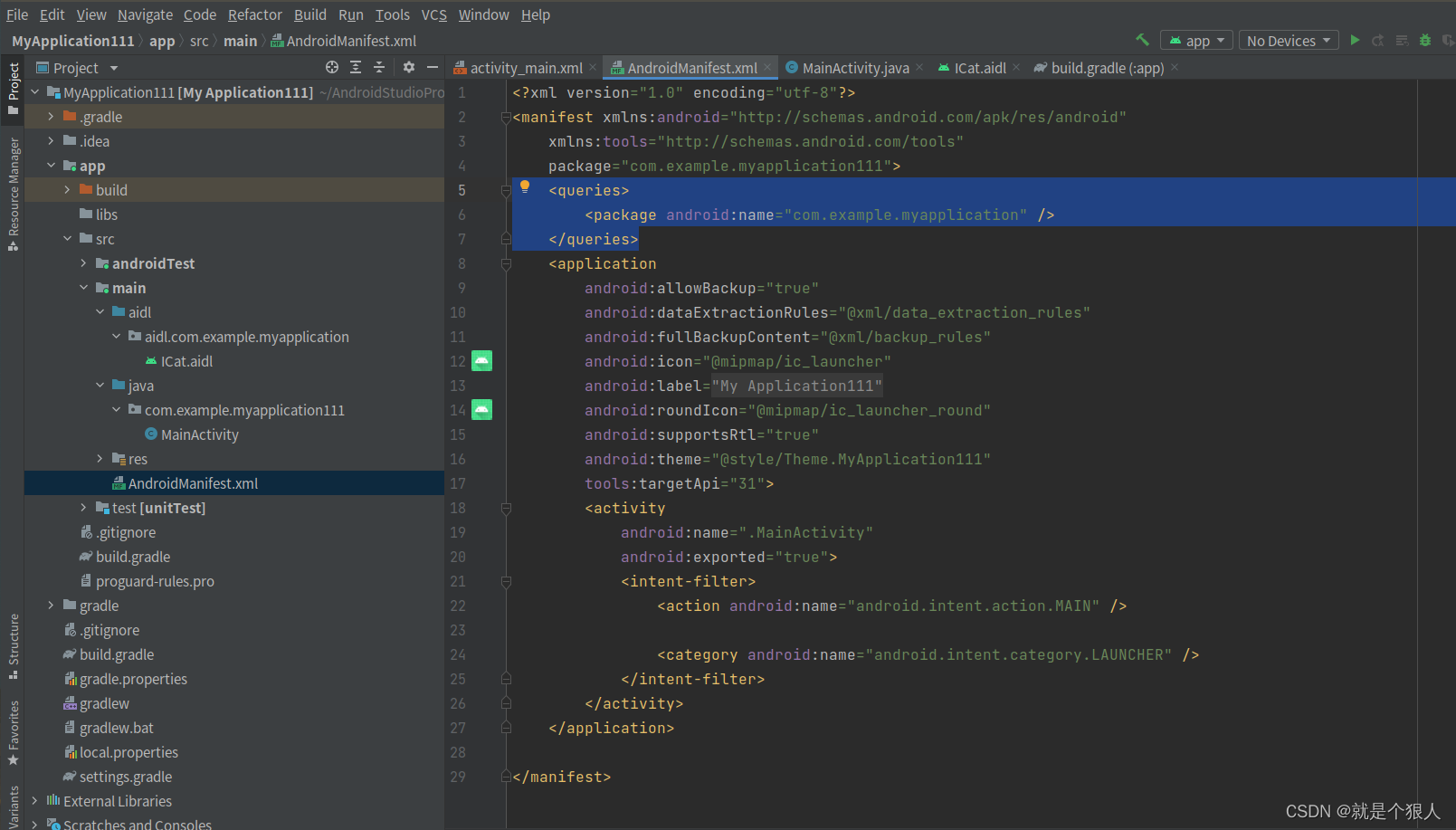
Task: Open the Resource Manager side panel
Action: (x=13, y=194)
